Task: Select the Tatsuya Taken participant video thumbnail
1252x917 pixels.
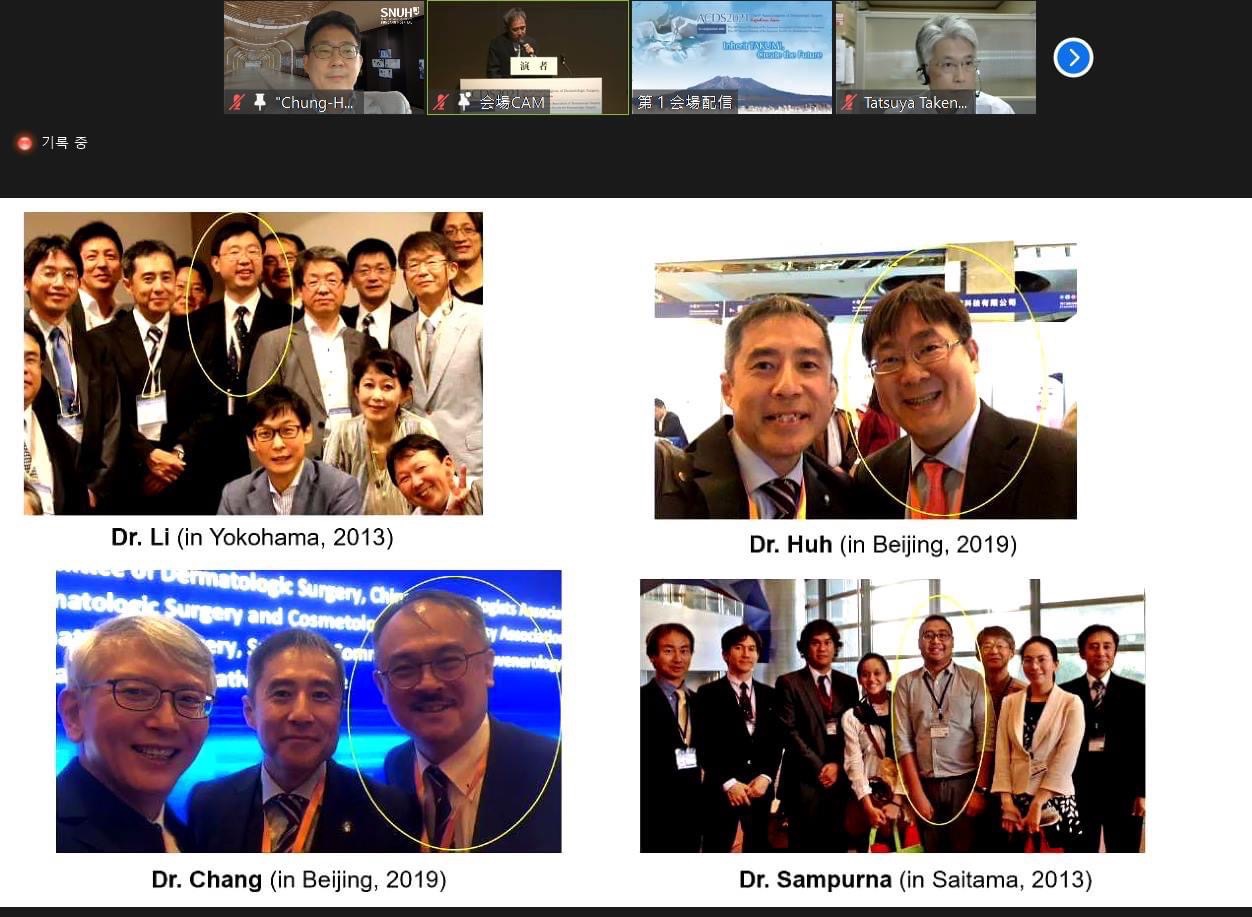Action: 936,57
